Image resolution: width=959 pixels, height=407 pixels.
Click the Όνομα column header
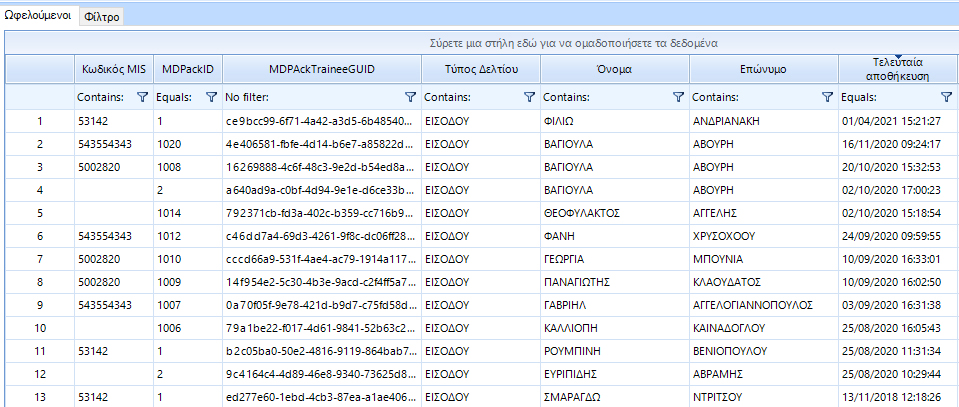(614, 69)
